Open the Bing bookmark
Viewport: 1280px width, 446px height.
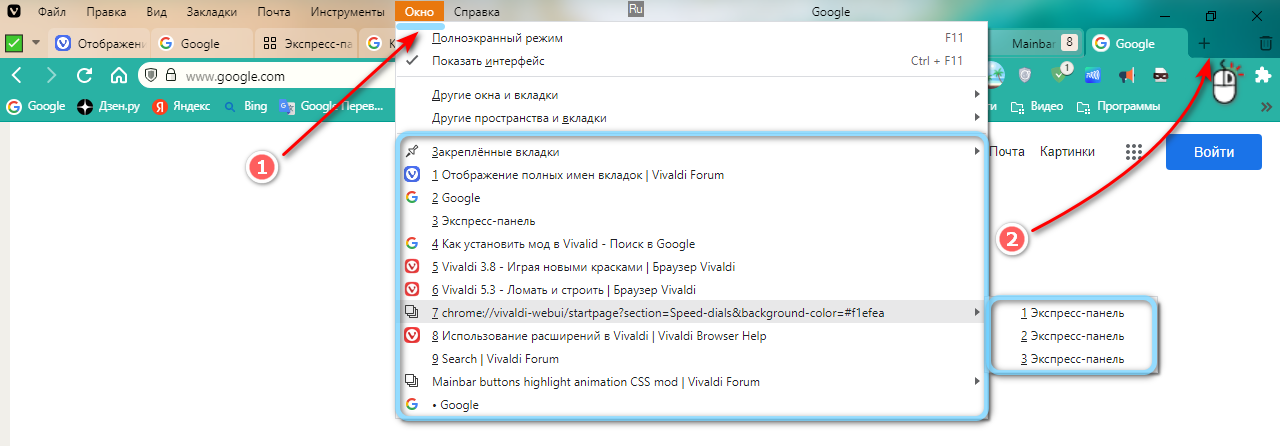[x=245, y=106]
